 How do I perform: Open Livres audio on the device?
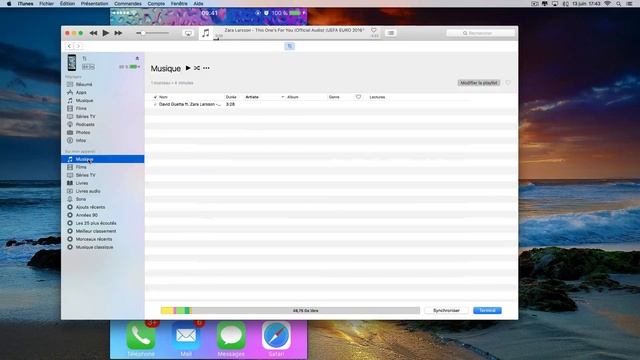coord(88,191)
